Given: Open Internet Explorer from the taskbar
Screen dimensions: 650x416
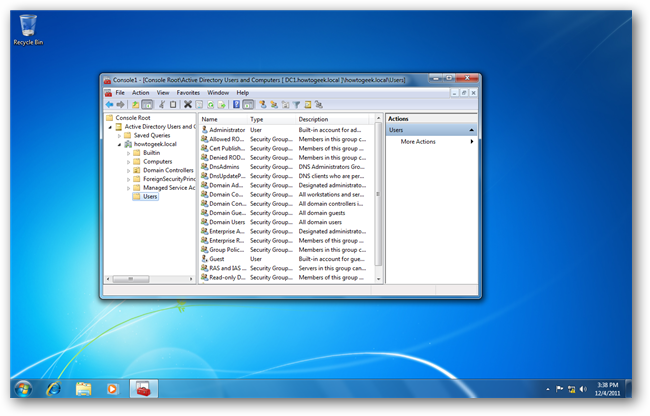Looking at the screenshot, I should pyautogui.click(x=53, y=388).
